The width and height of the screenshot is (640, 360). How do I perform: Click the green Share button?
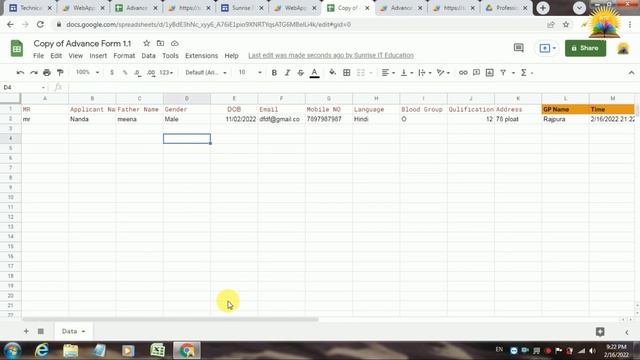click(585, 48)
